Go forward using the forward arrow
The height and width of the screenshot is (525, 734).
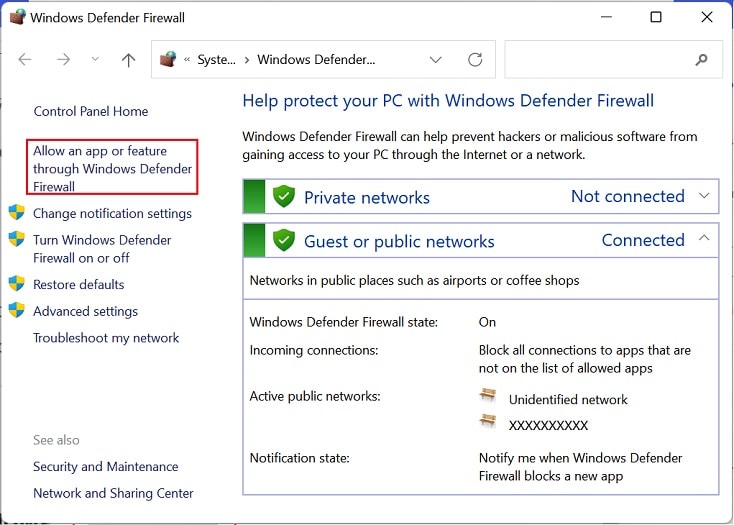[63, 59]
